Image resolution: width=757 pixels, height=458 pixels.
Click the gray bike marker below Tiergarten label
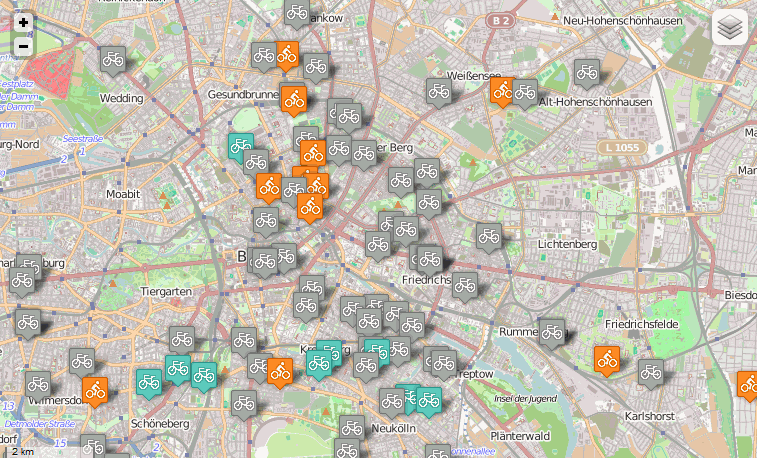pos(181,339)
